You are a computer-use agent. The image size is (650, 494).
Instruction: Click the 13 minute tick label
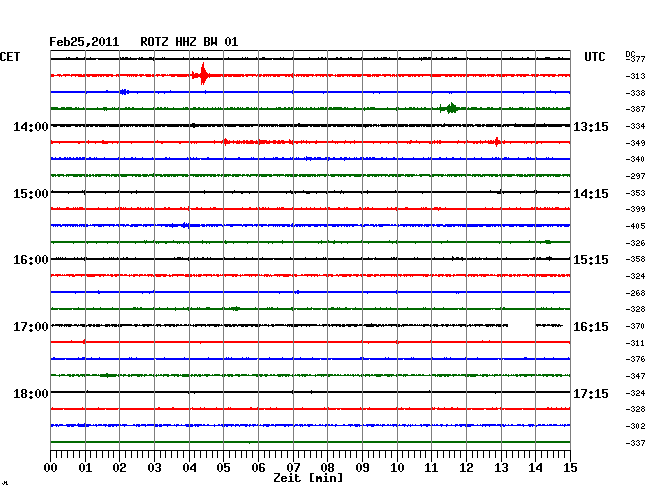click(501, 468)
